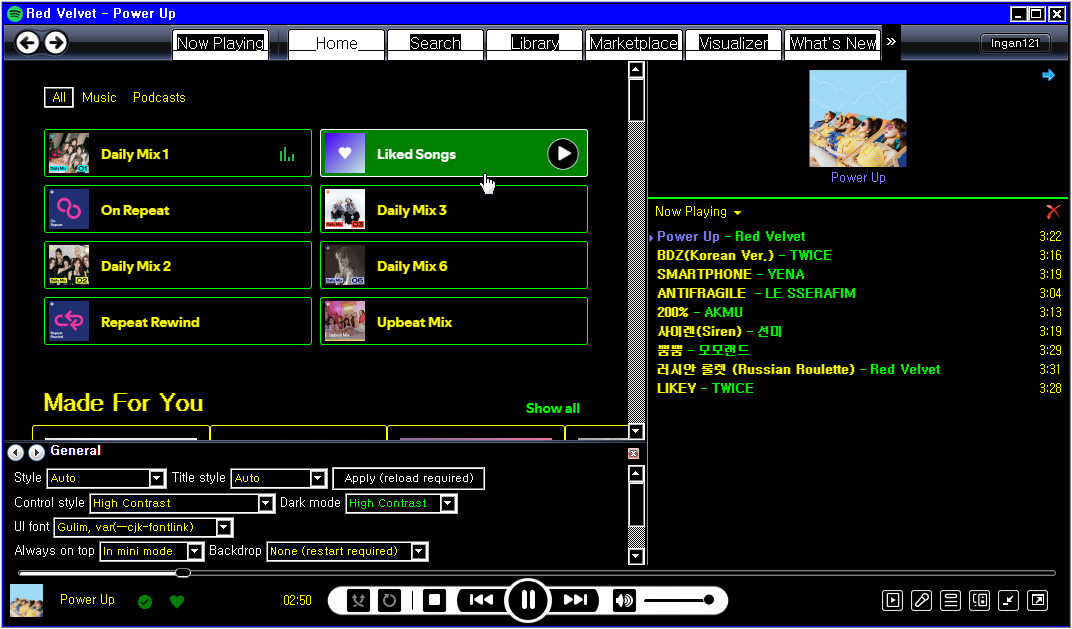Expand the Now Playing queue dropdown

point(698,212)
